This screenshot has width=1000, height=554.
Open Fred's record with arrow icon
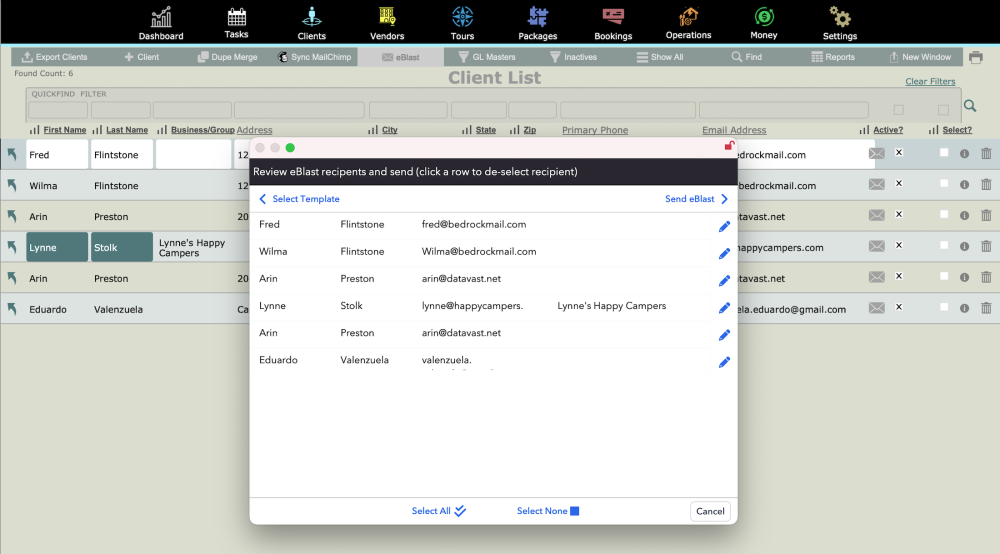point(12,154)
